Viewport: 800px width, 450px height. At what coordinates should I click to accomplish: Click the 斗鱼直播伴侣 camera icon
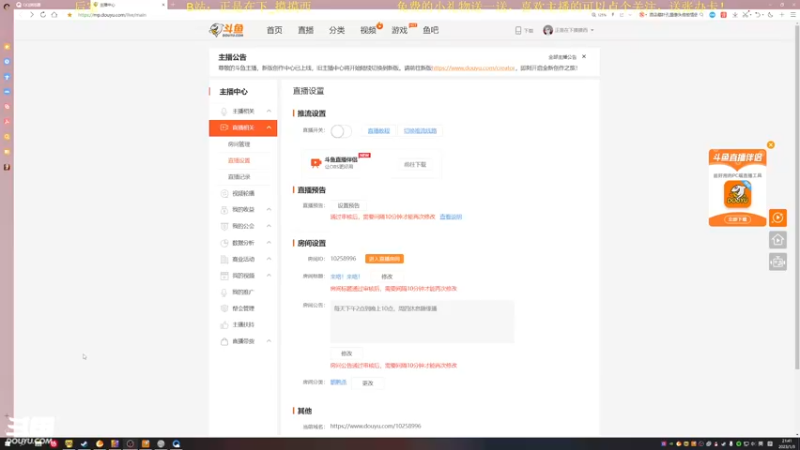(x=316, y=163)
